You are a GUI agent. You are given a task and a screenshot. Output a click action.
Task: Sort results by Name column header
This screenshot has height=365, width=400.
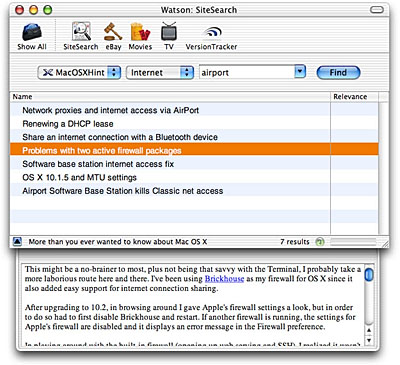tap(170, 97)
